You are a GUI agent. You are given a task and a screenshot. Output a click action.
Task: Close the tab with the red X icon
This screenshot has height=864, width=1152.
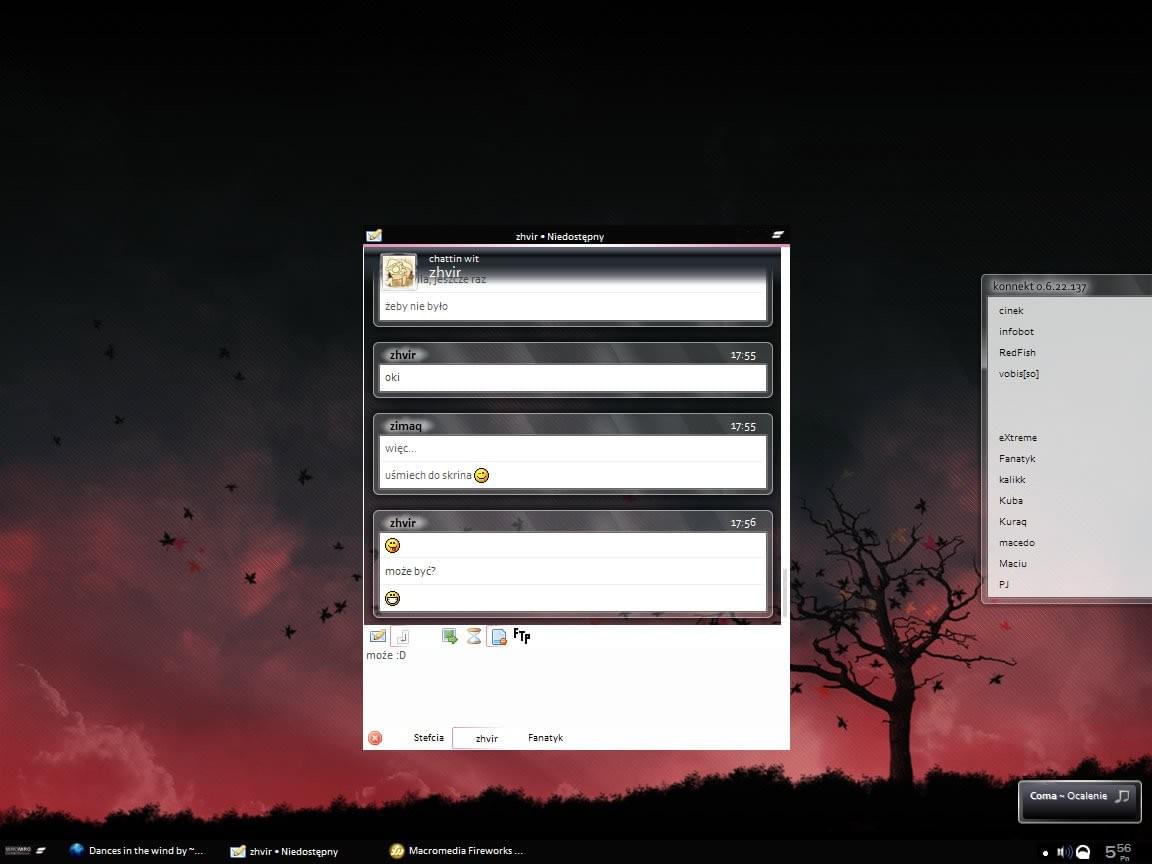pos(375,738)
